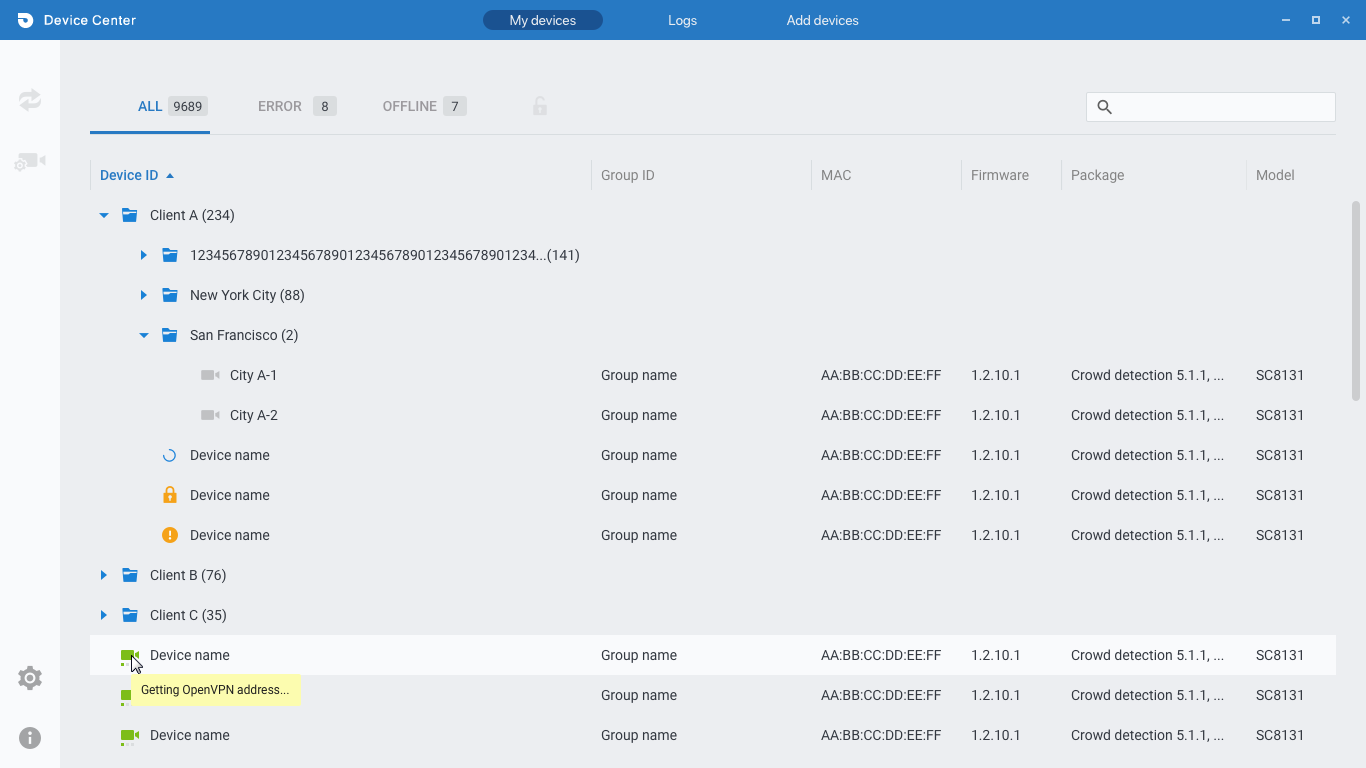The width and height of the screenshot is (1366, 768).
Task: Click the sync arrows icon in sidebar
Action: (x=30, y=100)
